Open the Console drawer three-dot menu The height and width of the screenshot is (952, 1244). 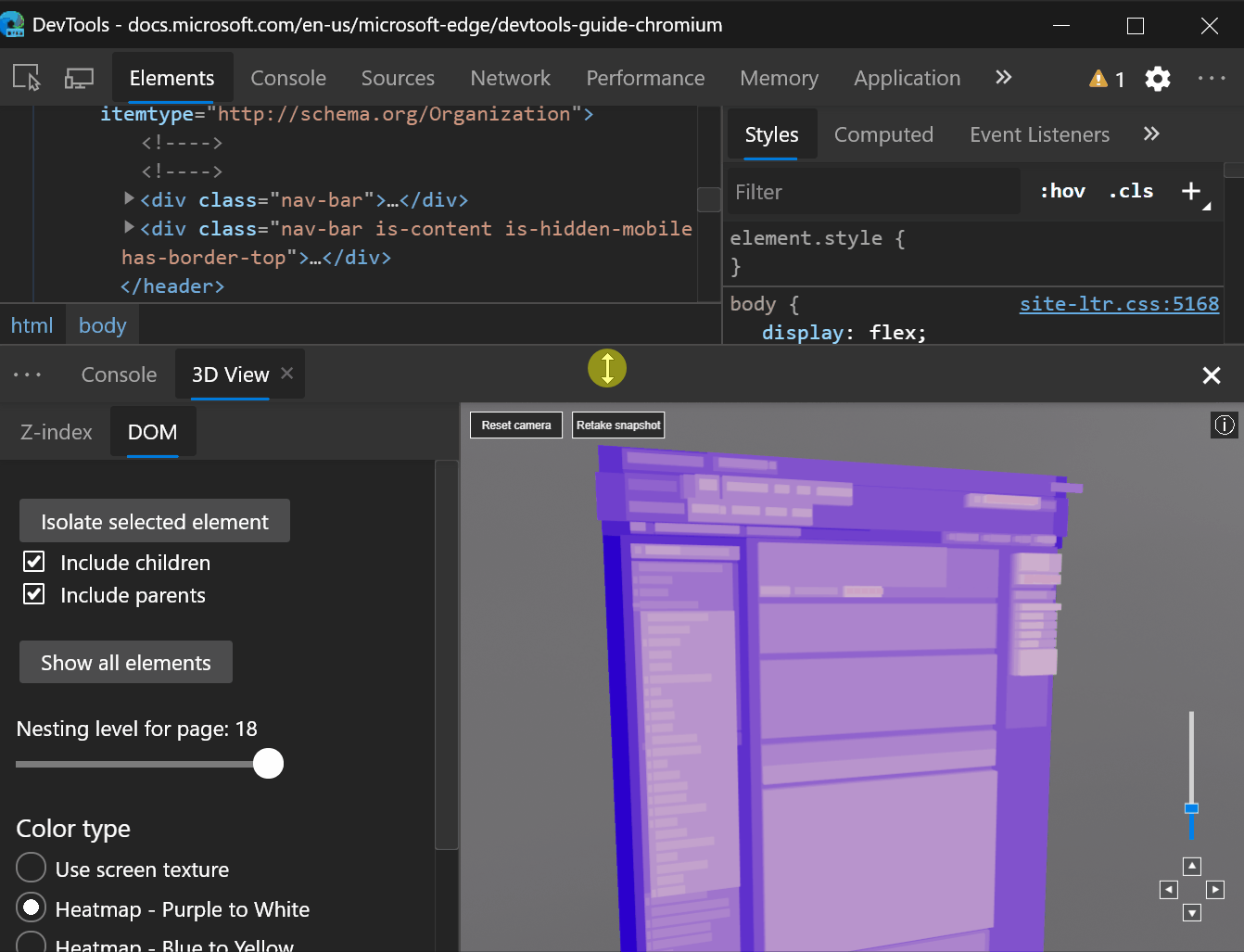[x=28, y=374]
